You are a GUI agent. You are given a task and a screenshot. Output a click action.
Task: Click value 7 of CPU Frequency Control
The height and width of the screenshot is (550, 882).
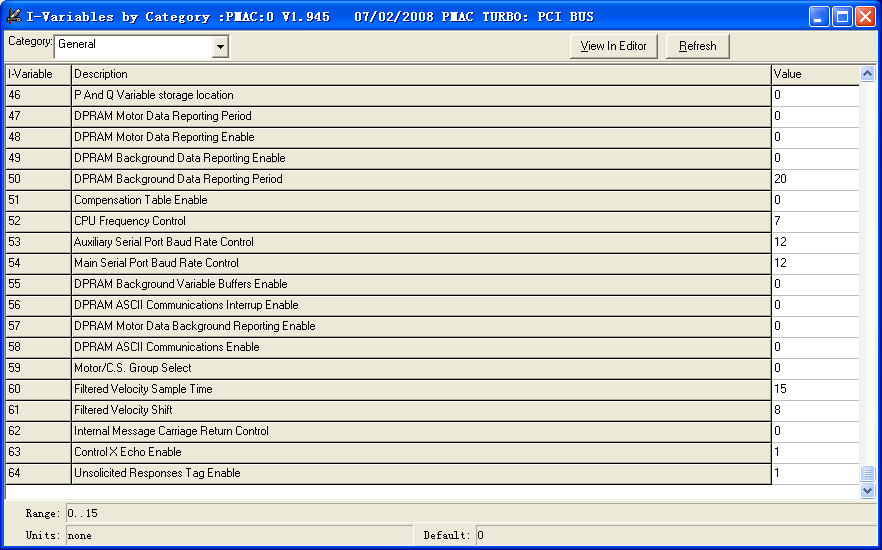[815, 221]
